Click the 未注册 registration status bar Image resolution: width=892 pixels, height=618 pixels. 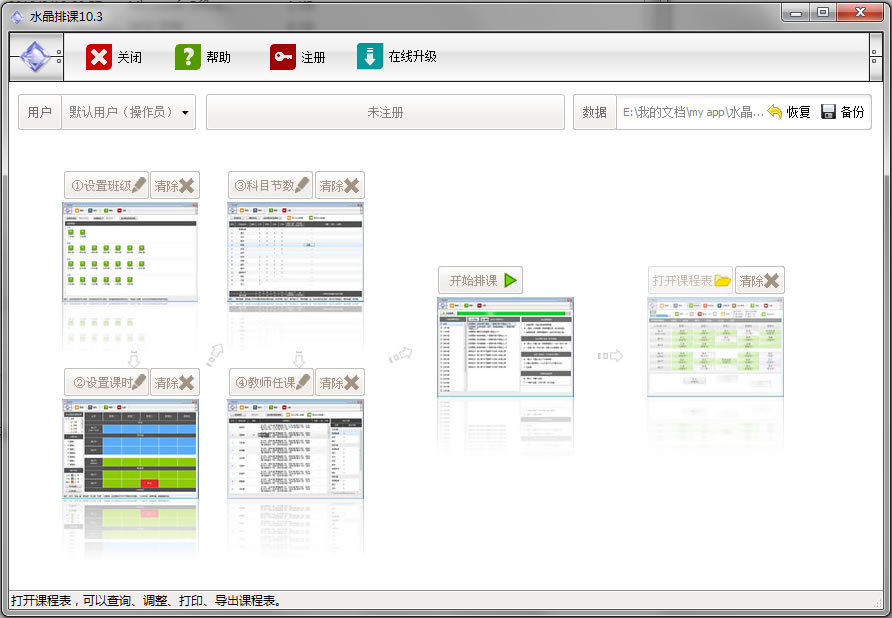(x=385, y=112)
